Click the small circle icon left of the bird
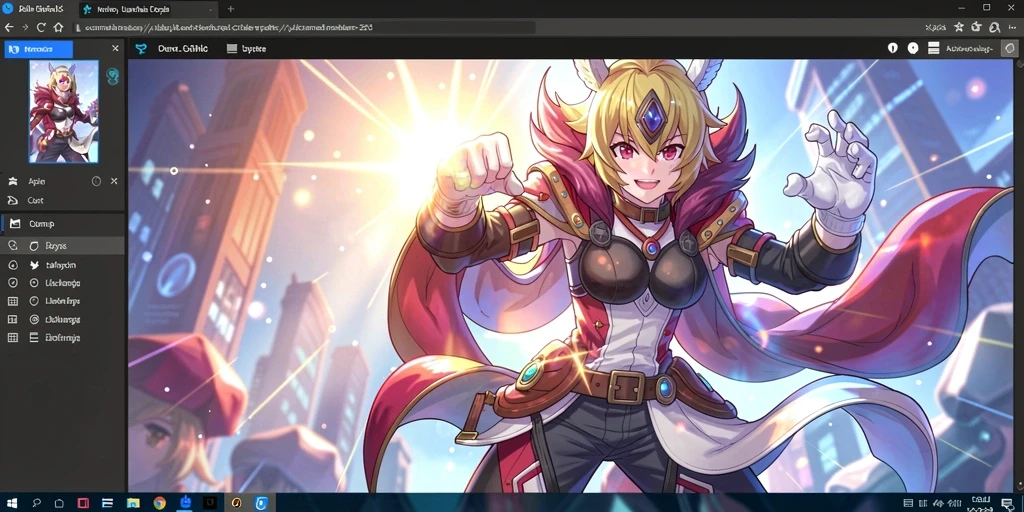1024x512 pixels. click(x=12, y=264)
